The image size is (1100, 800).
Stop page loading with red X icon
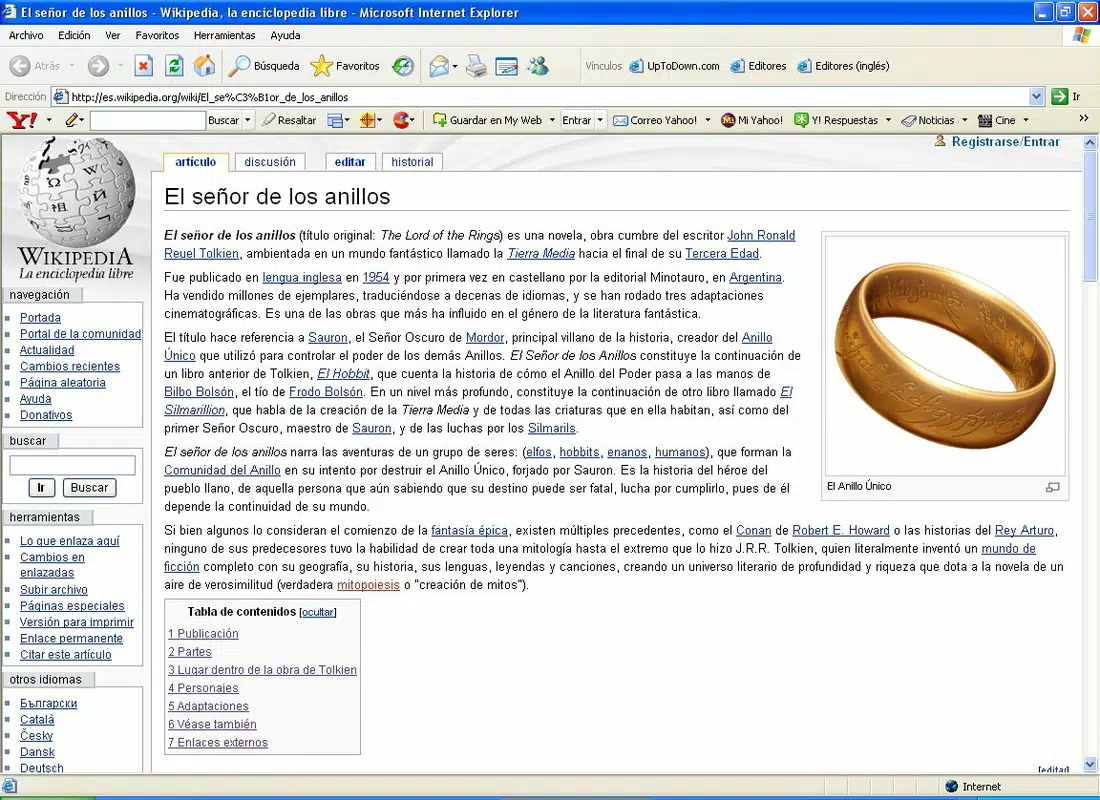pos(143,66)
